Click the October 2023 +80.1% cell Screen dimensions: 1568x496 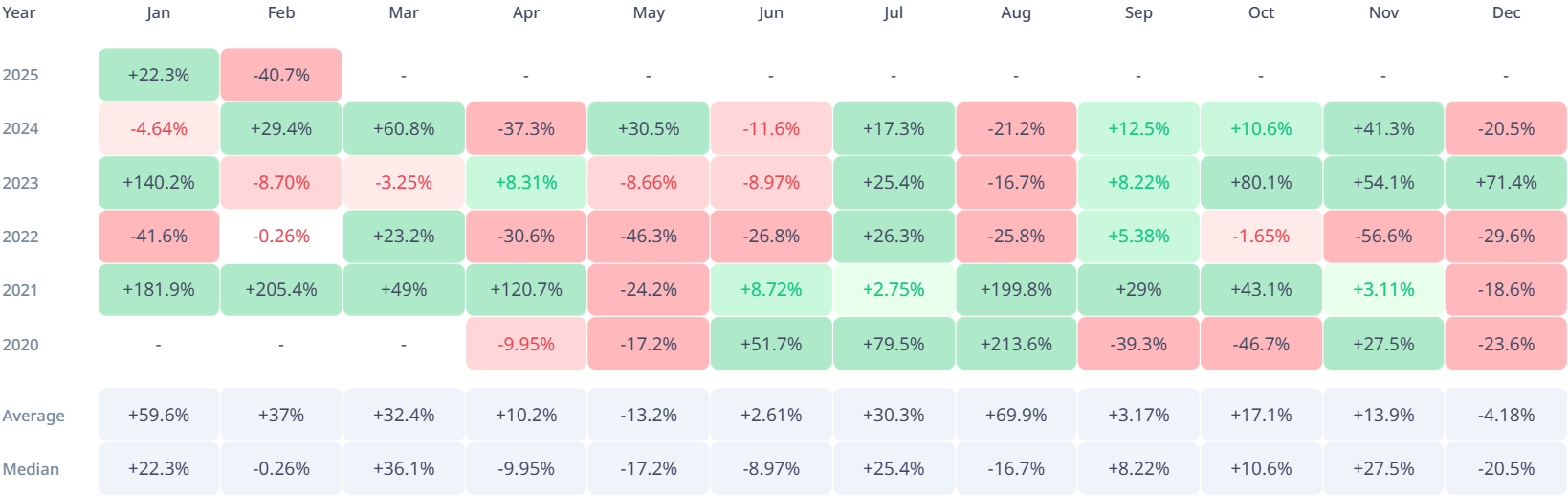pyautogui.click(x=1261, y=182)
